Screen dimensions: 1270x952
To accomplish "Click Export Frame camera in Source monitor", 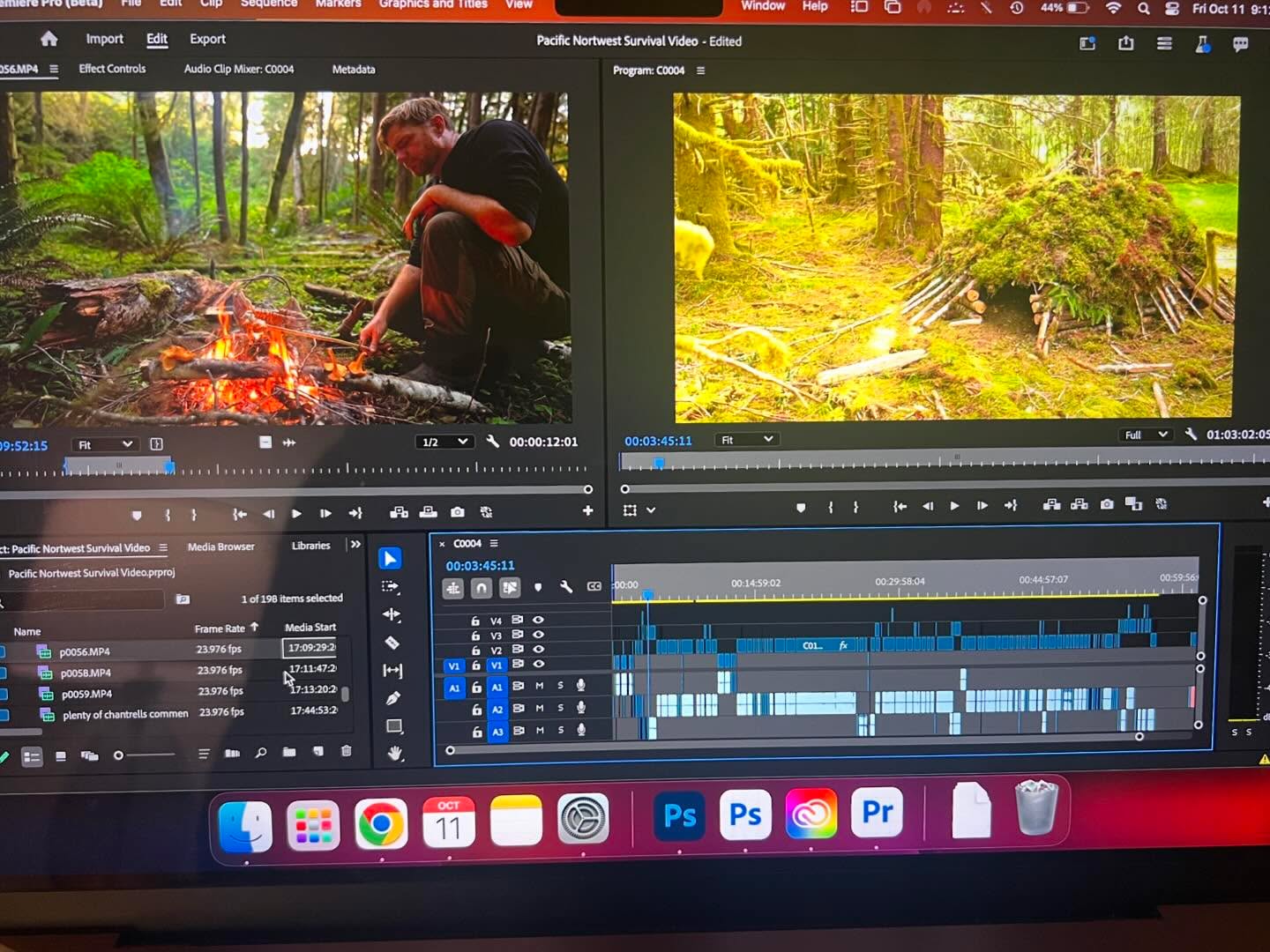I will (x=457, y=512).
